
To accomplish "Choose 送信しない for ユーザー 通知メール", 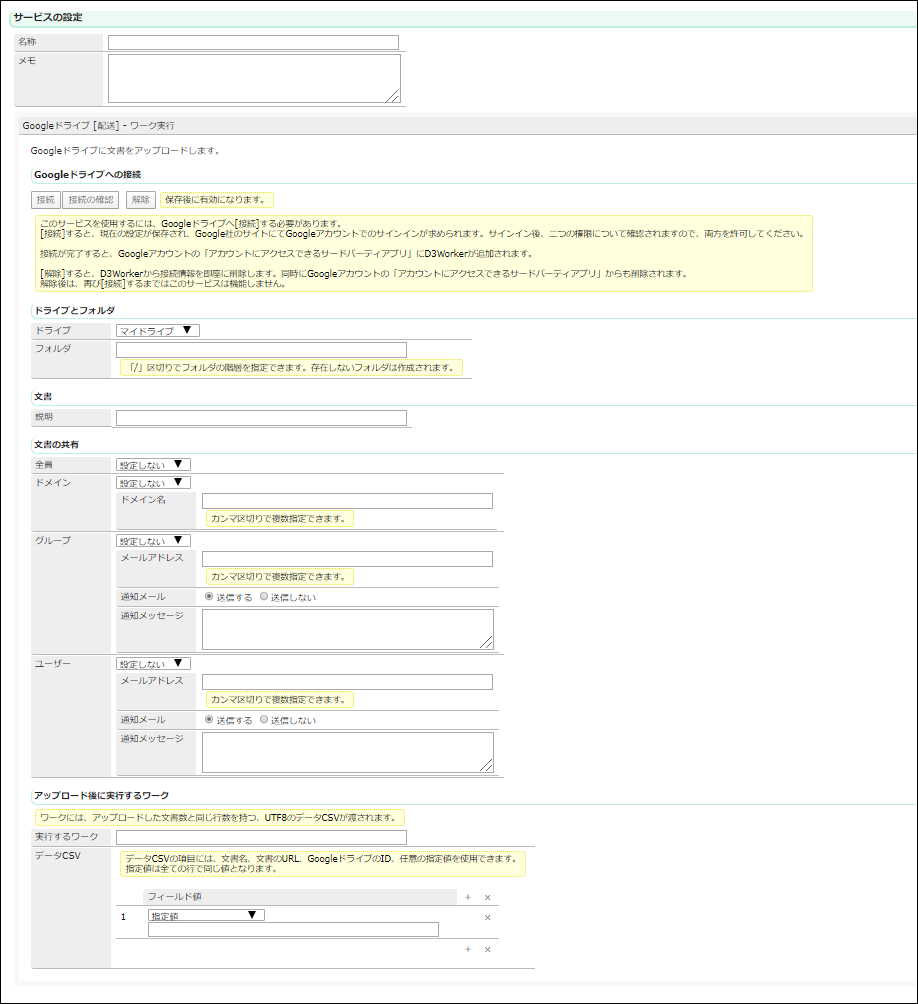I will [x=264, y=719].
